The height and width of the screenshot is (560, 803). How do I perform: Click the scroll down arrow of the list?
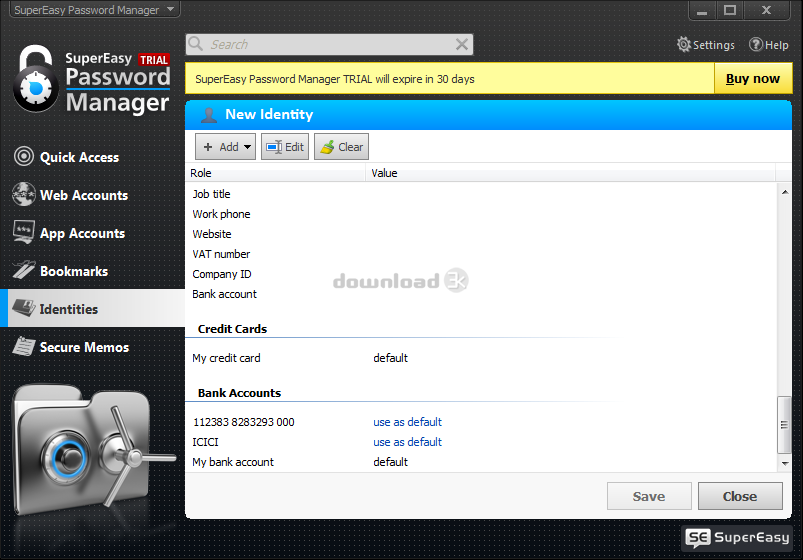[x=785, y=464]
